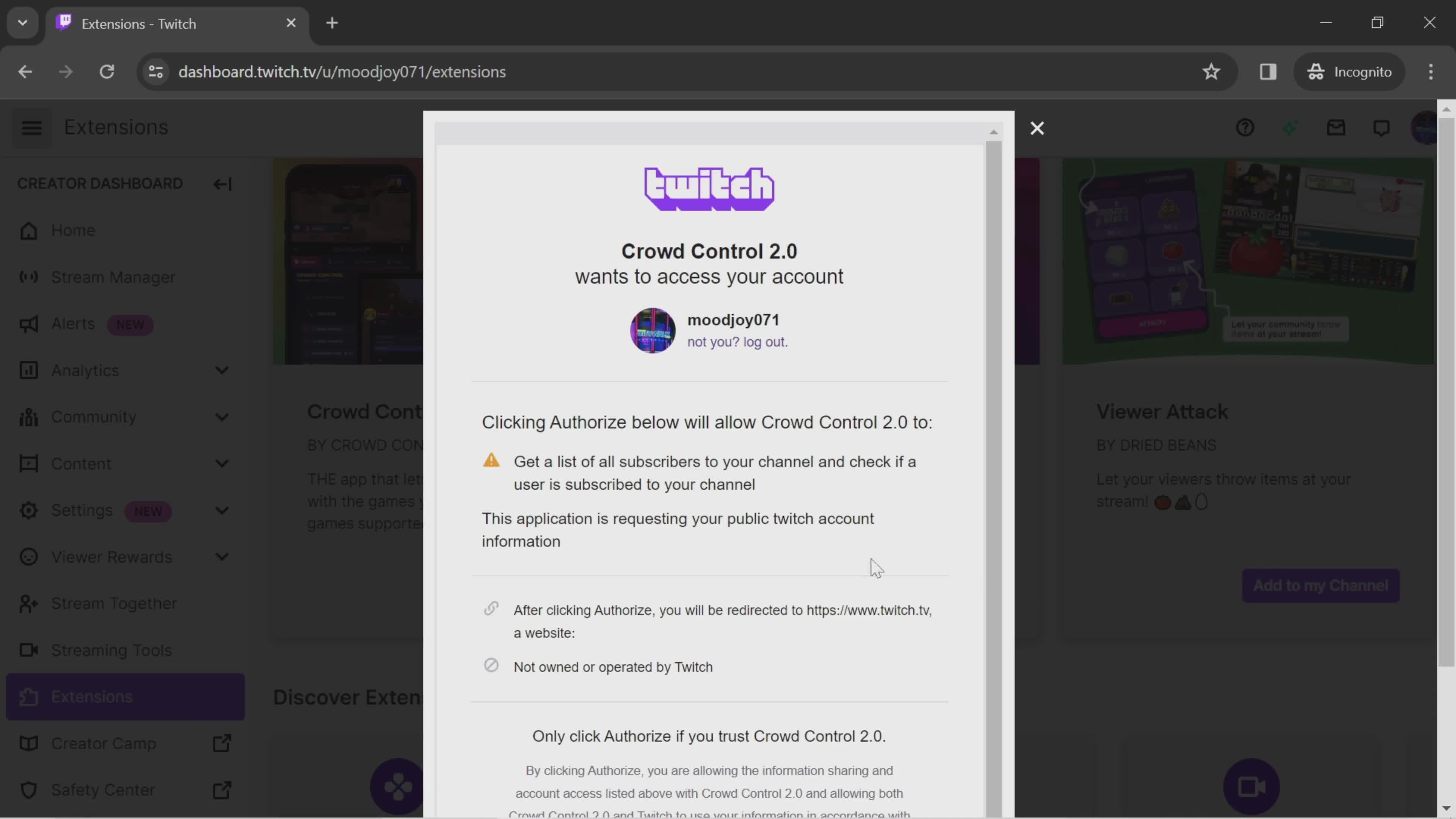Collapse the Creator Dashboard sidebar
Image resolution: width=1456 pixels, height=819 pixels.
222,184
